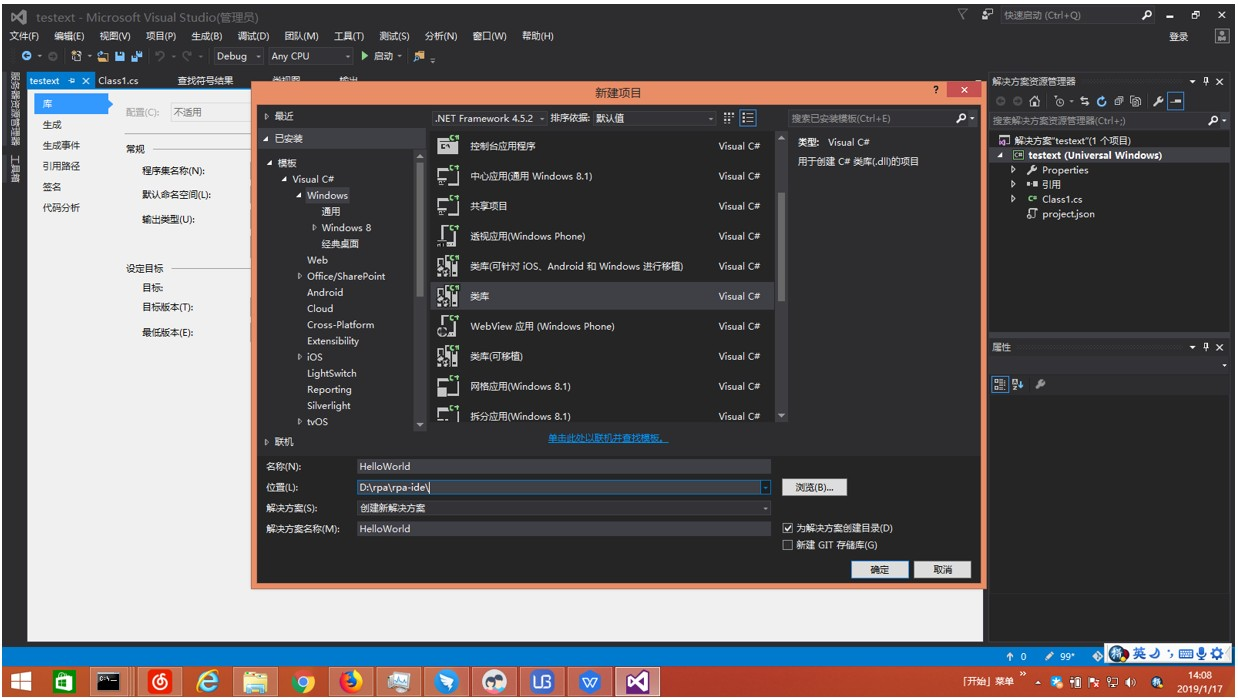The width and height of the screenshot is (1238, 698).
Task: Expand the Windows 8 template node
Action: tap(314, 228)
